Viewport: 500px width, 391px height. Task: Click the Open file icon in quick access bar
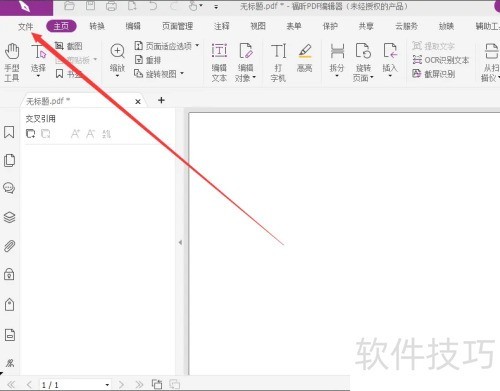pos(69,6)
